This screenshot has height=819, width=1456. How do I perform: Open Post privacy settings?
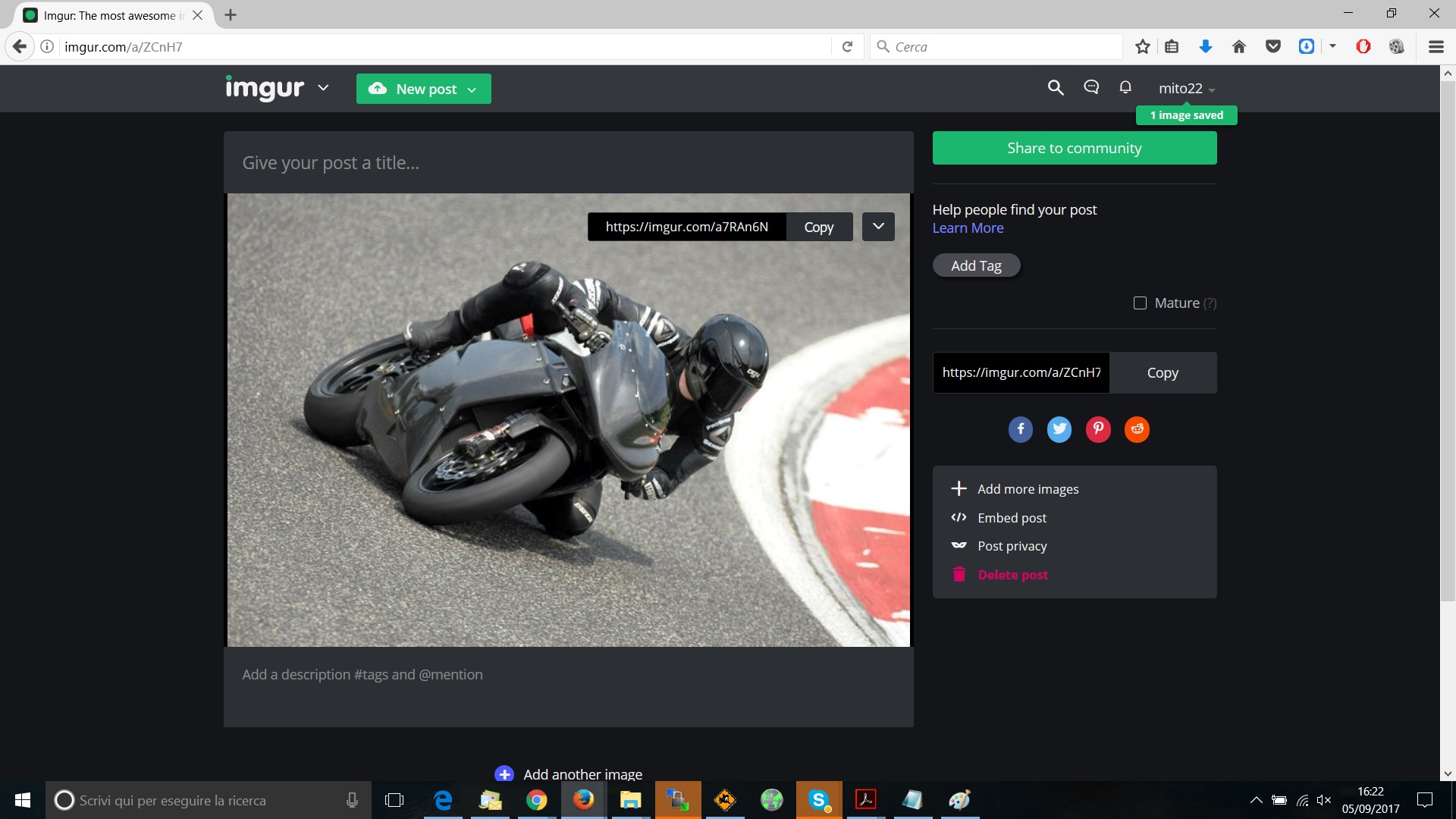999,546
